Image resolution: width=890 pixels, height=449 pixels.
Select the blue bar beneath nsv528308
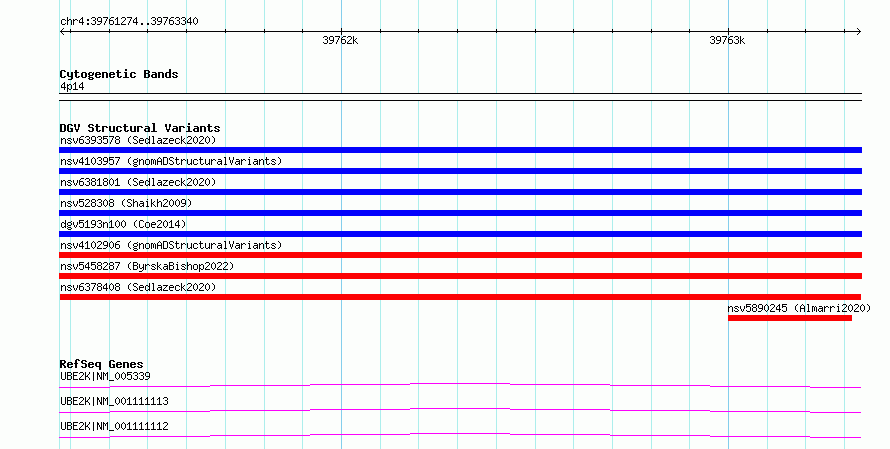(460, 213)
